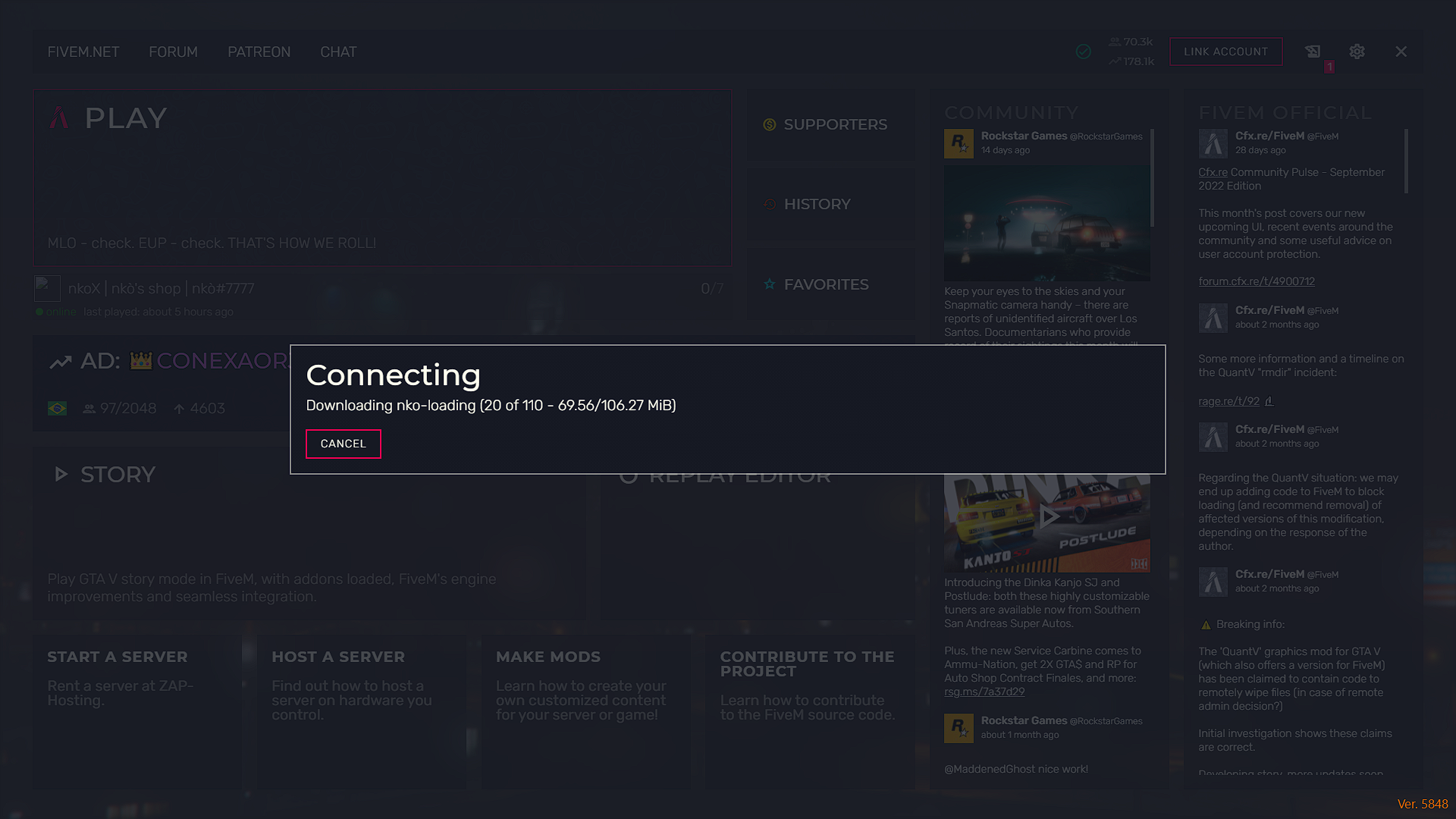Click the Community feed scrollbar
The width and height of the screenshot is (1456, 819).
[1153, 177]
